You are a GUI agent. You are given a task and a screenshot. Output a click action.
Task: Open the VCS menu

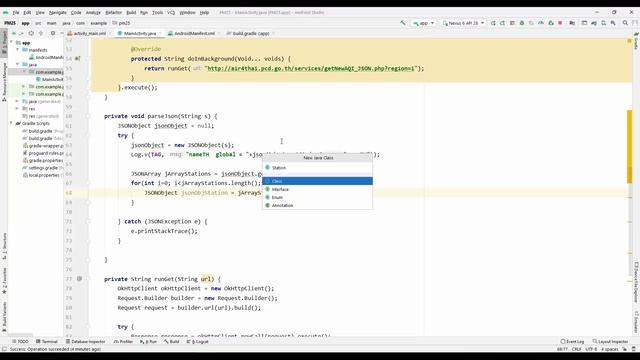pos(171,13)
